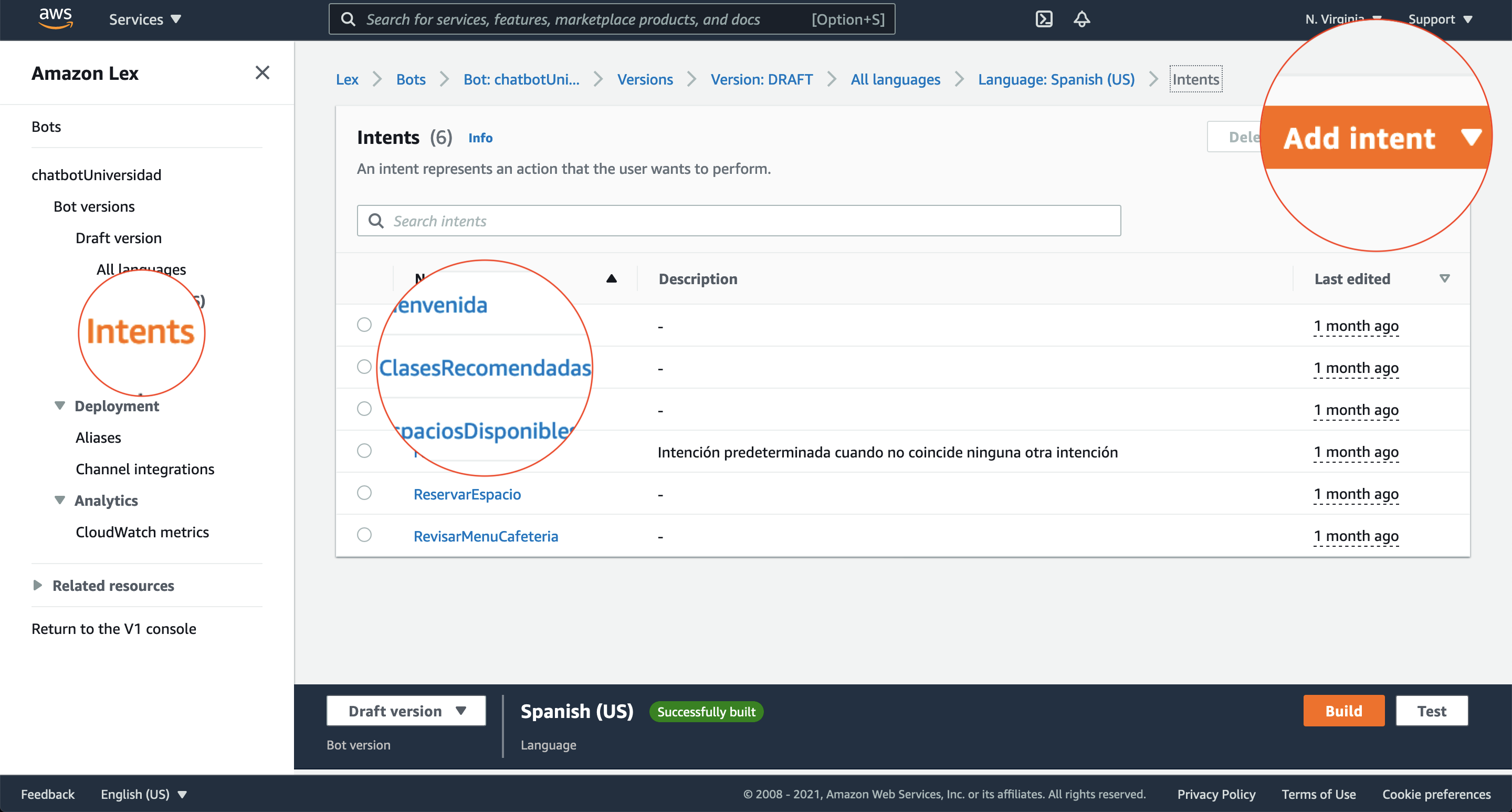The width and height of the screenshot is (1512, 812).
Task: Click the magnifier in Search intents box
Action: pos(376,221)
